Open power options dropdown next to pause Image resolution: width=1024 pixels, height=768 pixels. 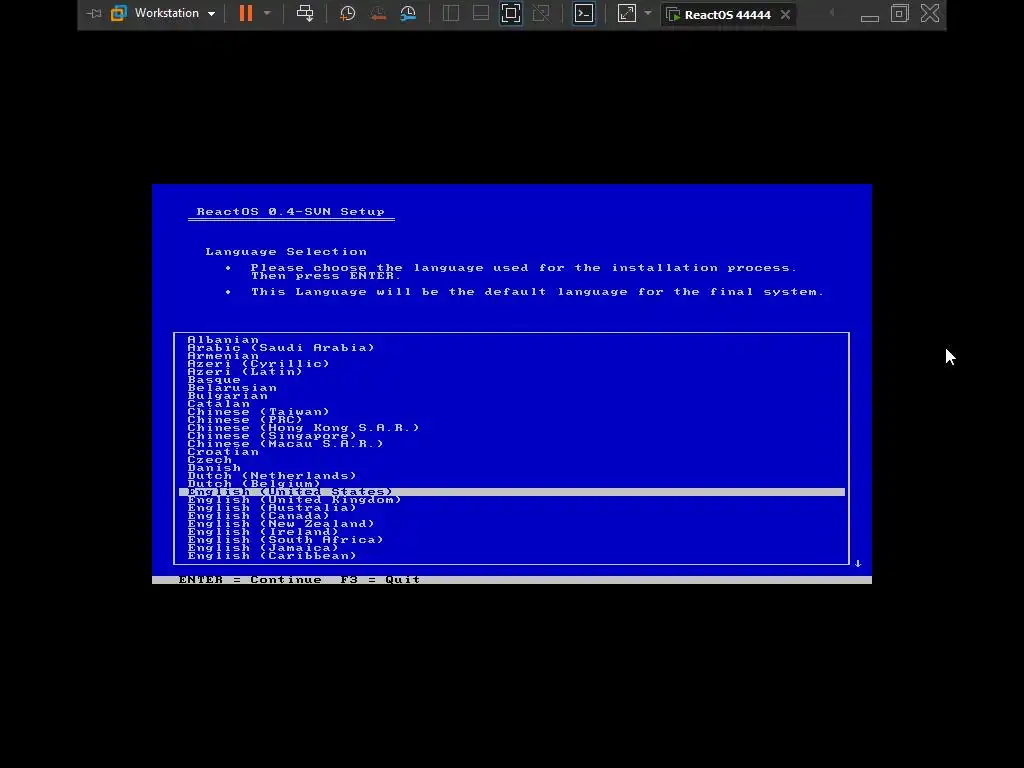pos(267,13)
